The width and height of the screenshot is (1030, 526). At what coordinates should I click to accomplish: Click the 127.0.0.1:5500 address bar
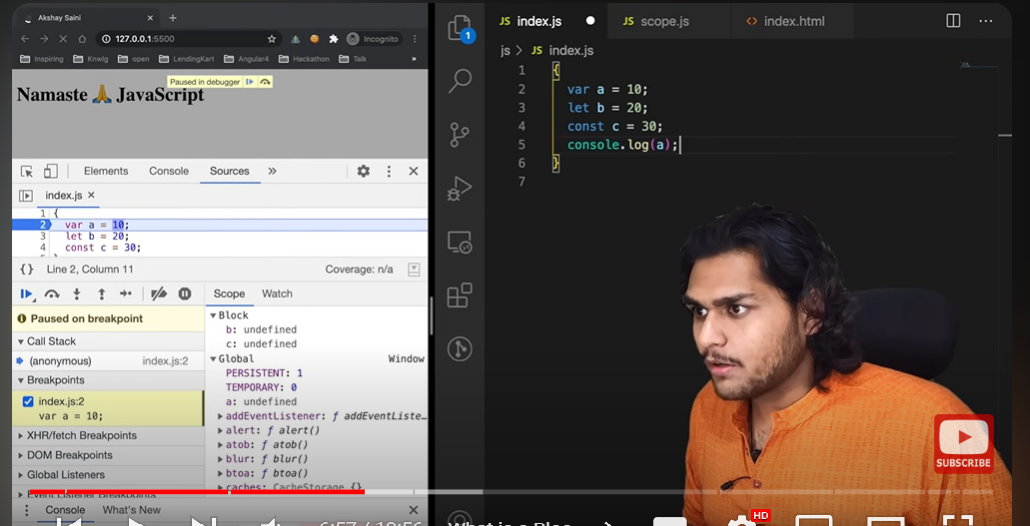(x=187, y=39)
